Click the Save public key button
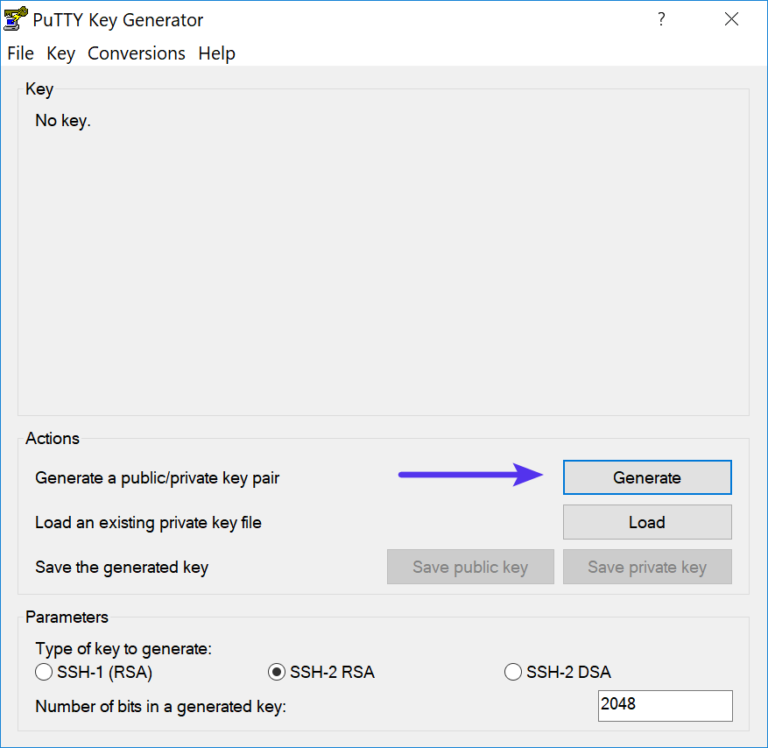This screenshot has width=768, height=748. pyautogui.click(x=470, y=567)
